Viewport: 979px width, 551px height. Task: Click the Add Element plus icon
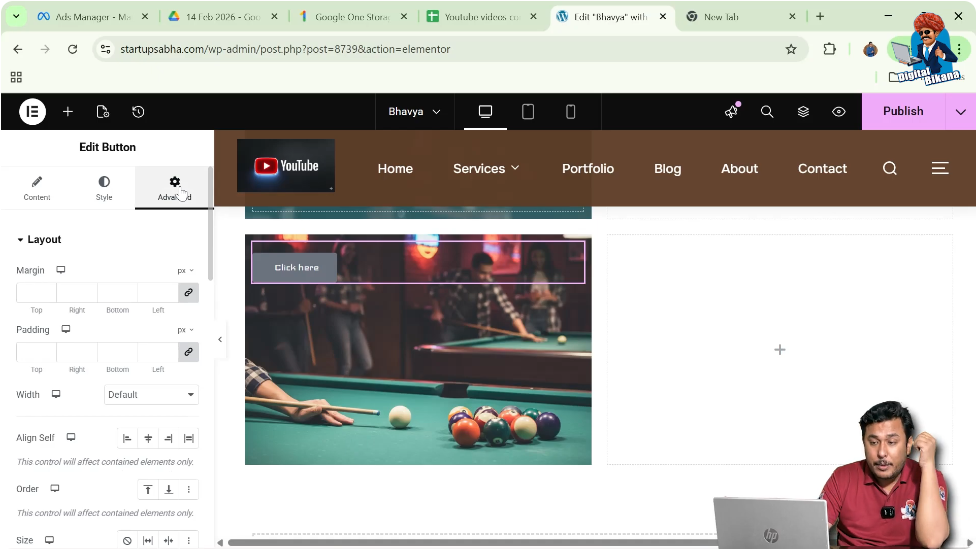[68, 112]
